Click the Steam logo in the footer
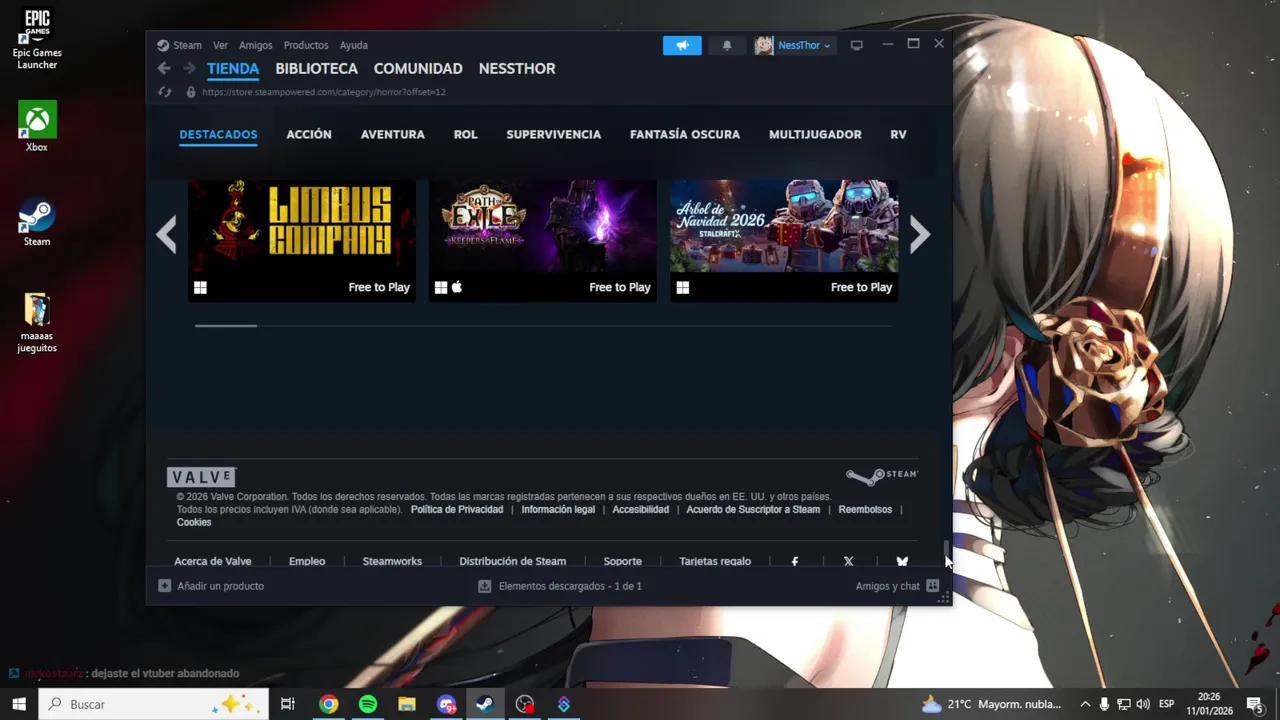Viewport: 1280px width, 720px height. [x=881, y=475]
